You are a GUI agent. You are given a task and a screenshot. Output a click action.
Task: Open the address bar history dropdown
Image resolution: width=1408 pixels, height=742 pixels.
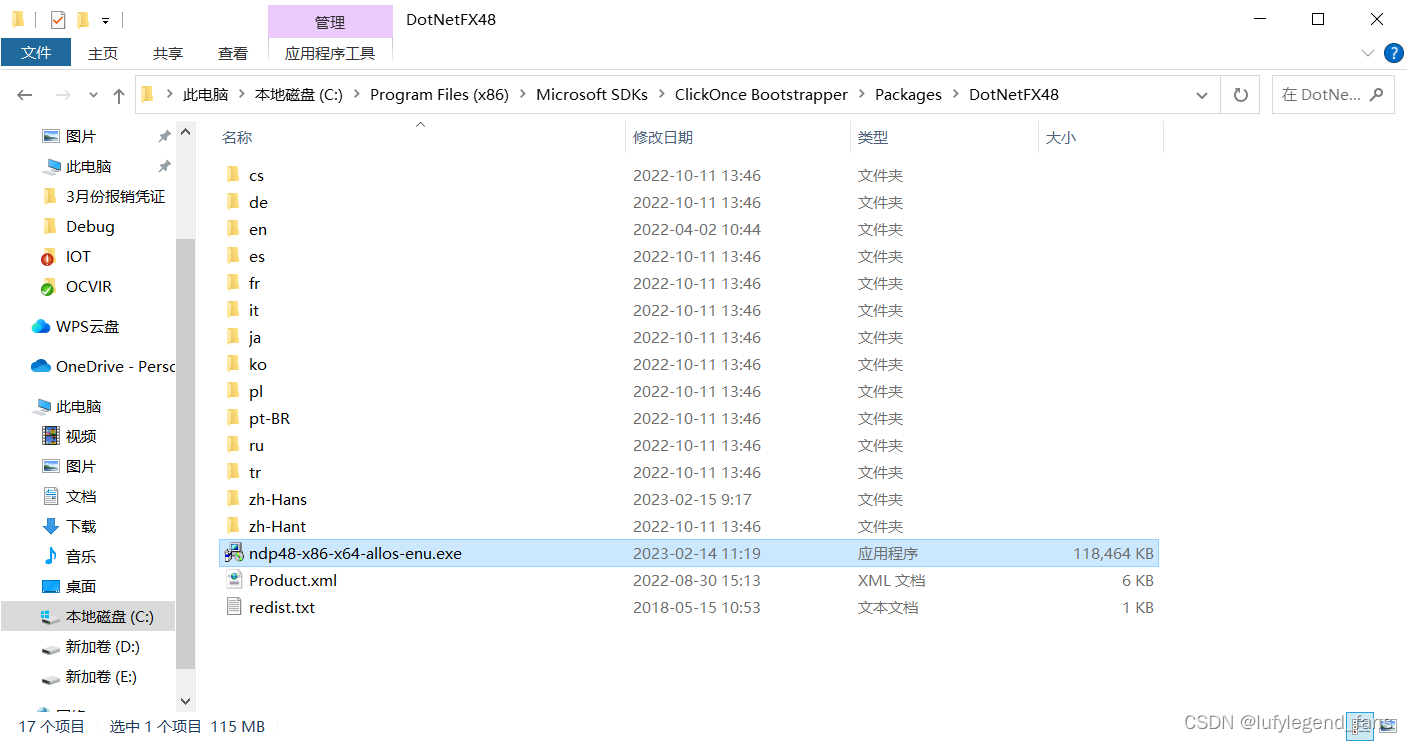pyautogui.click(x=1202, y=95)
